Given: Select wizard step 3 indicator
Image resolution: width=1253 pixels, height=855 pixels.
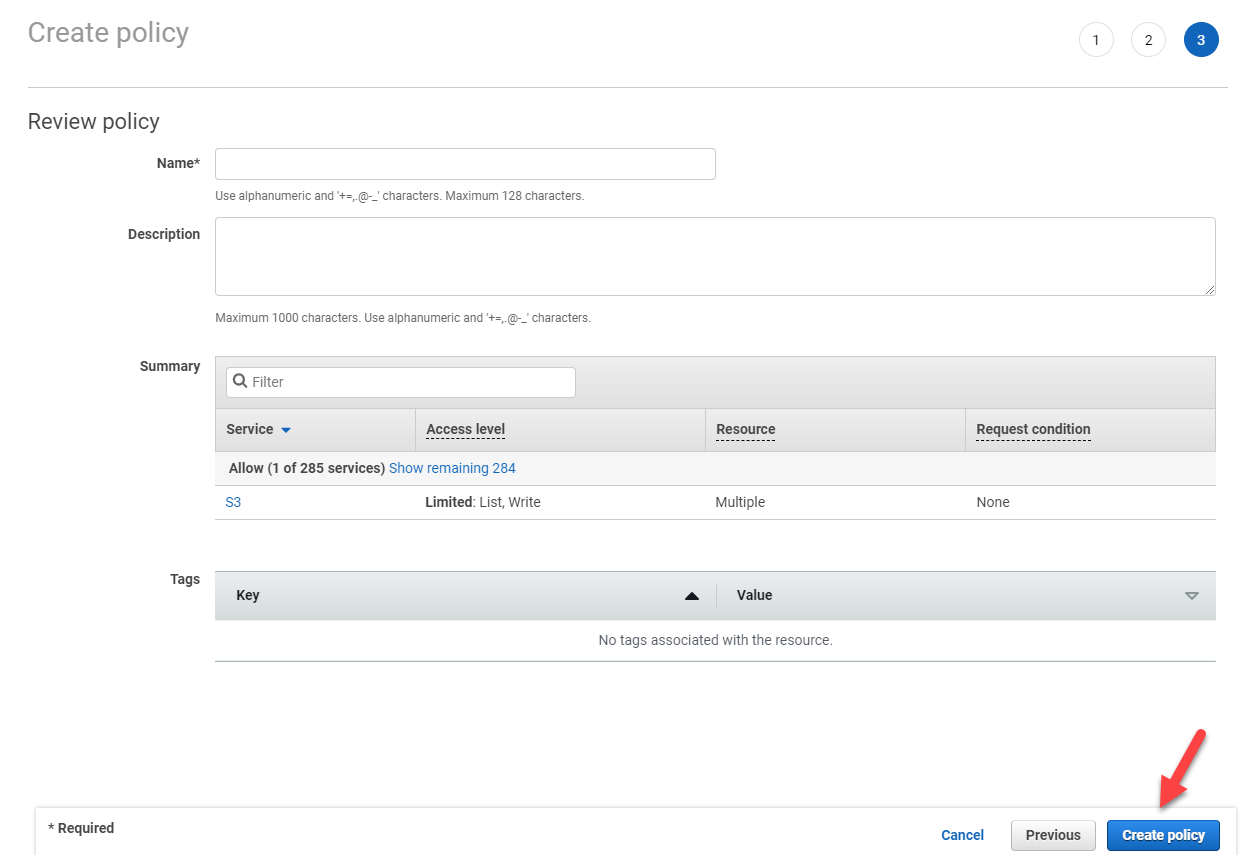Looking at the screenshot, I should [1201, 40].
